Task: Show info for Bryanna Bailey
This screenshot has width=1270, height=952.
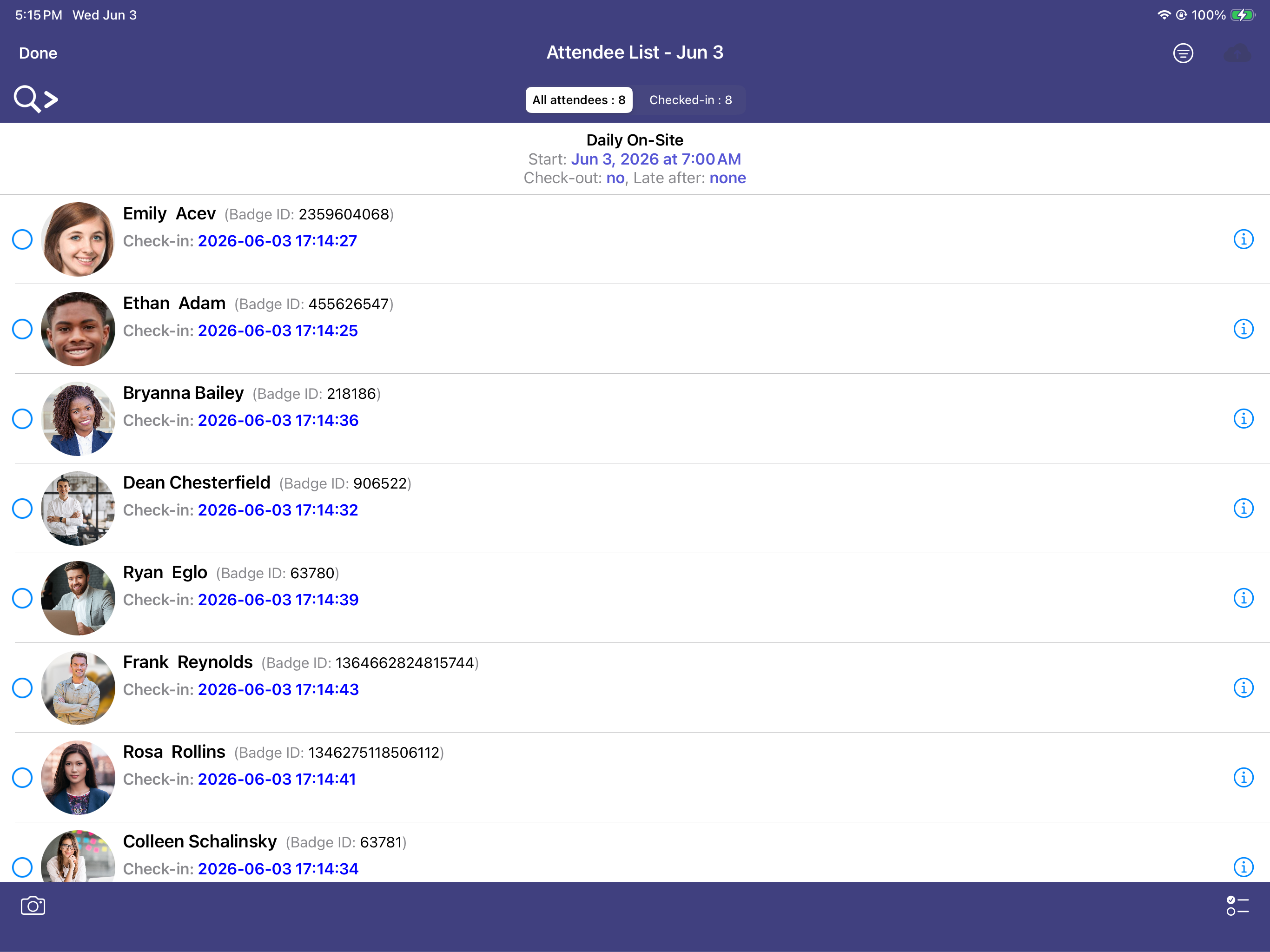Action: tap(1243, 418)
